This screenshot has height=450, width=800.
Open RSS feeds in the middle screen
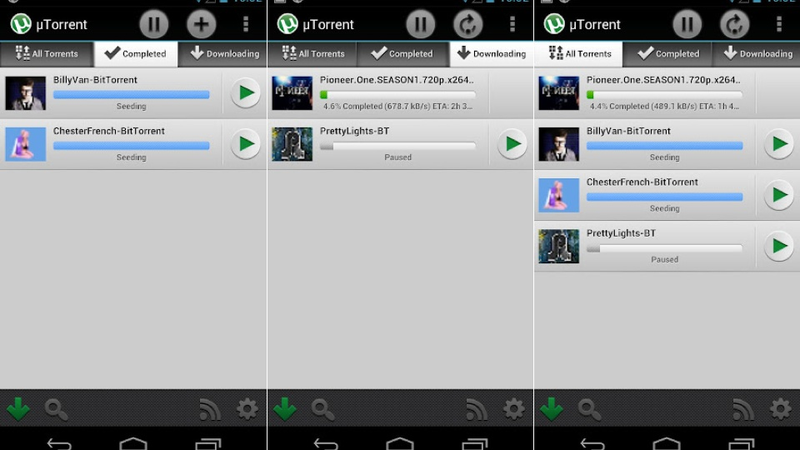[x=477, y=409]
